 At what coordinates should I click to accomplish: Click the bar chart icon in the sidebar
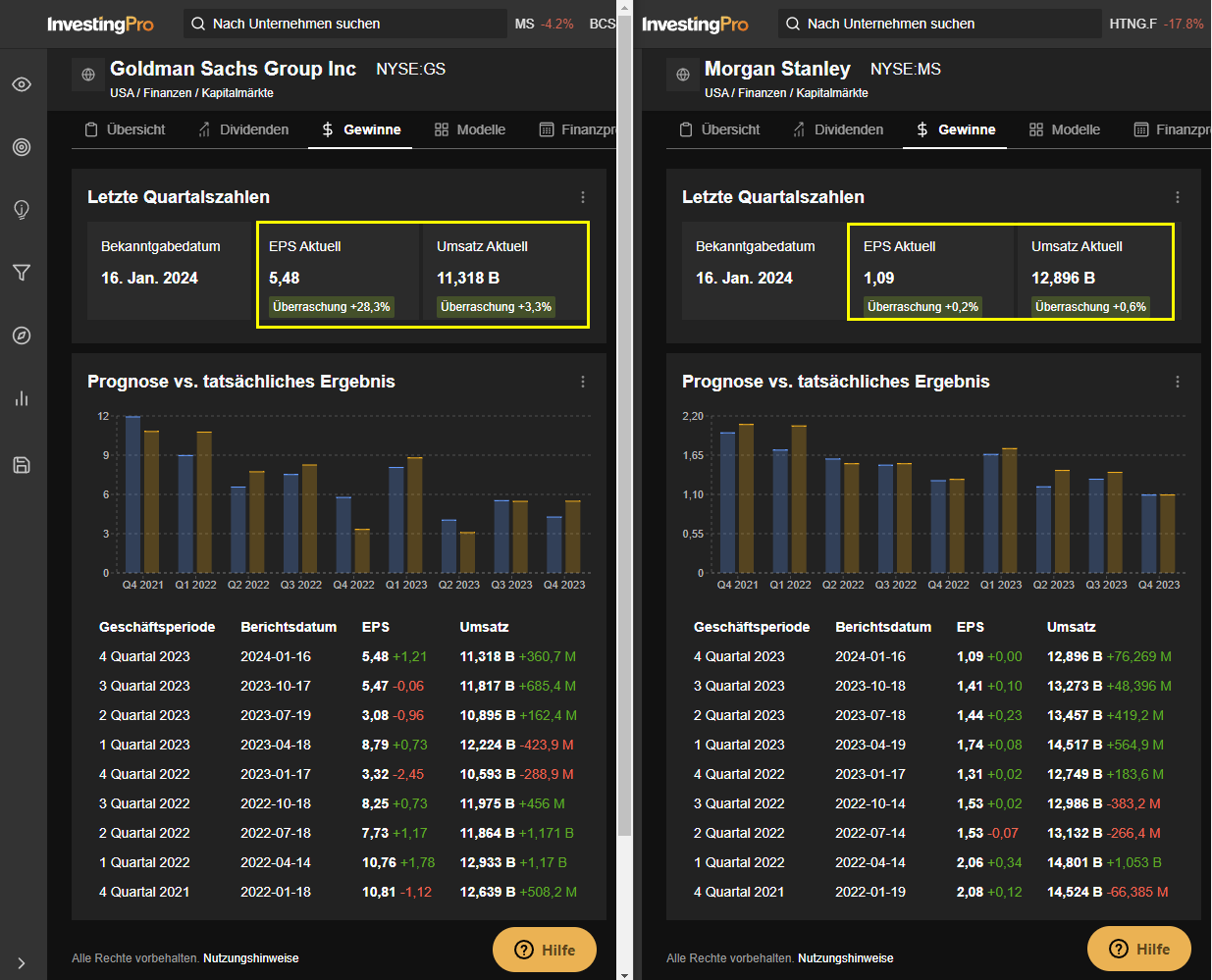[22, 398]
